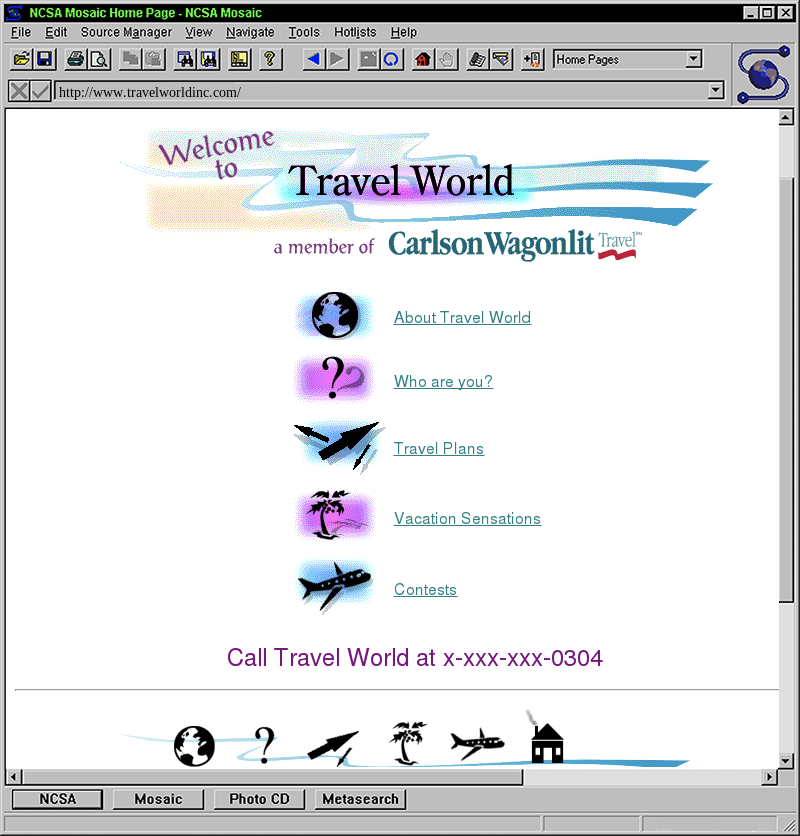The height and width of the screenshot is (836, 800).
Task: Open the Home Pages hotlist dropdown
Action: 694,60
